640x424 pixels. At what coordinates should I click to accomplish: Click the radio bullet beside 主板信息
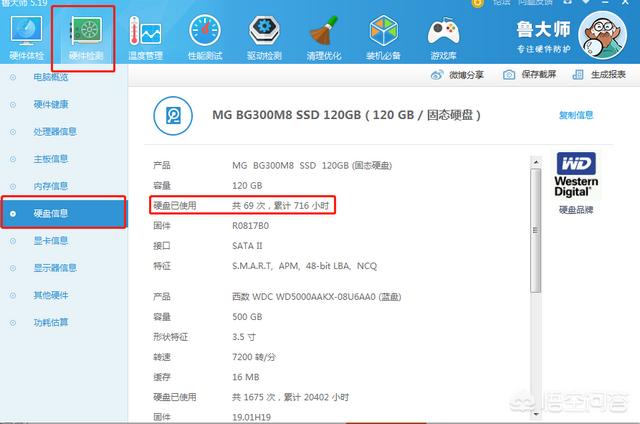13,159
